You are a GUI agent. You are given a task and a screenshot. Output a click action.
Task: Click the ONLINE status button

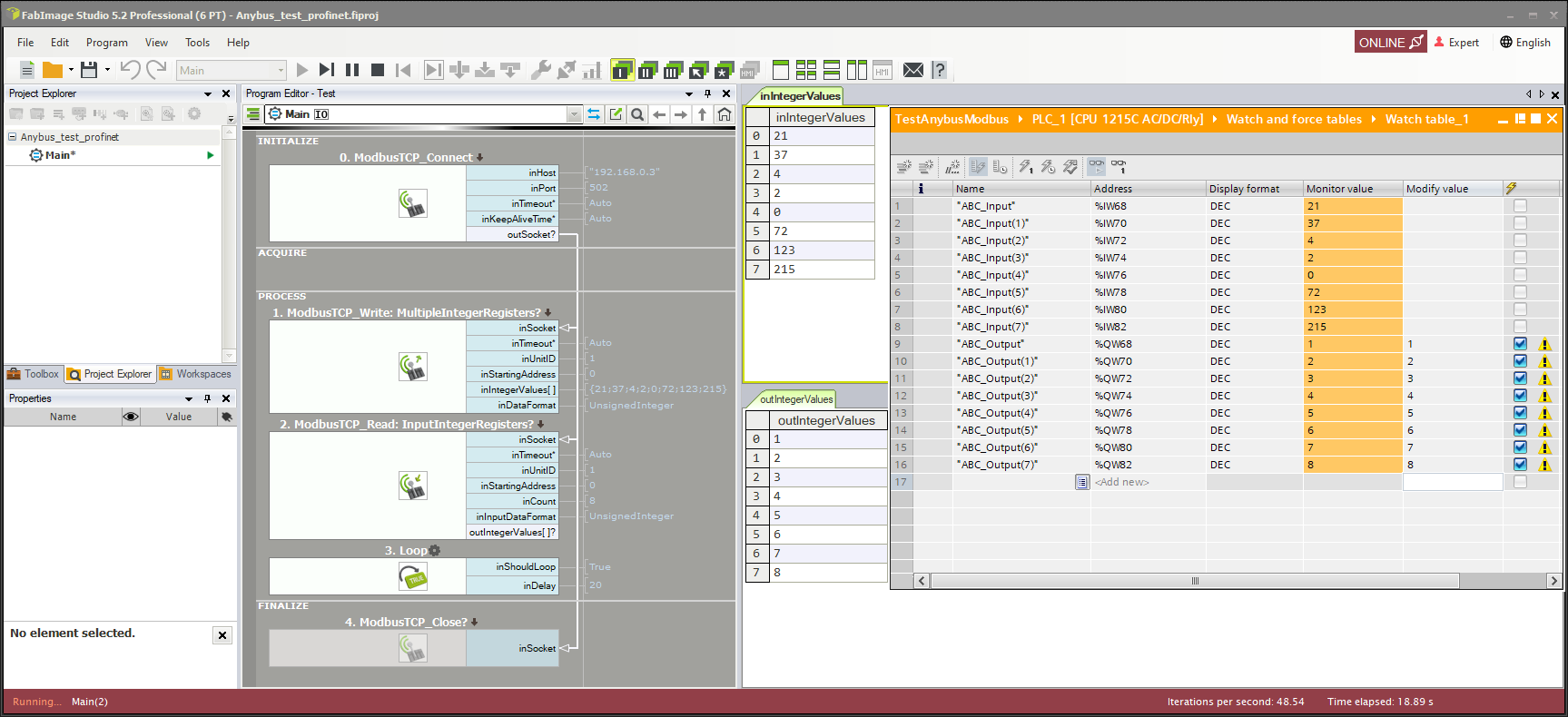point(1390,43)
